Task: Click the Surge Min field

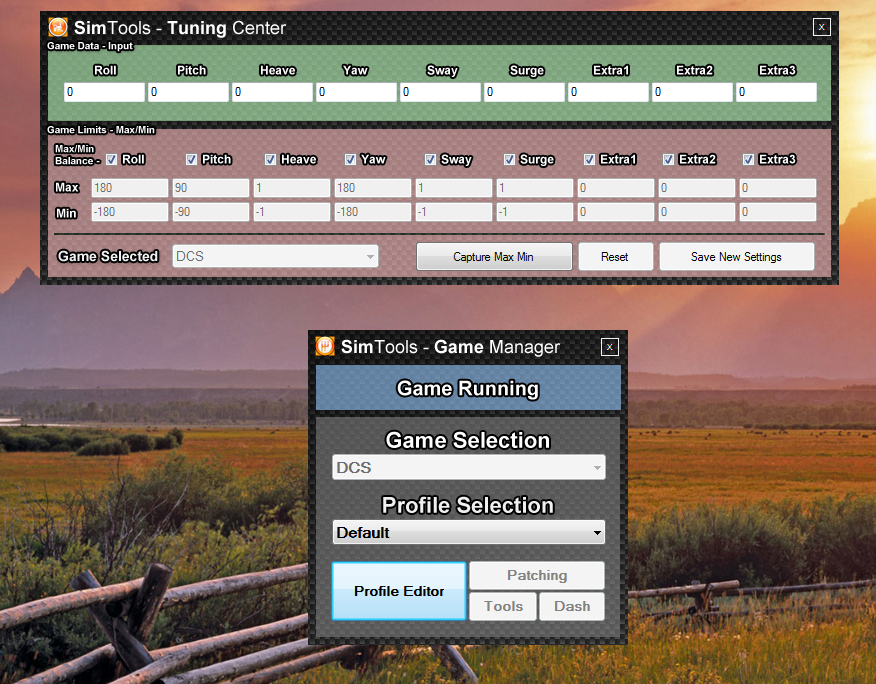Action: coord(535,212)
